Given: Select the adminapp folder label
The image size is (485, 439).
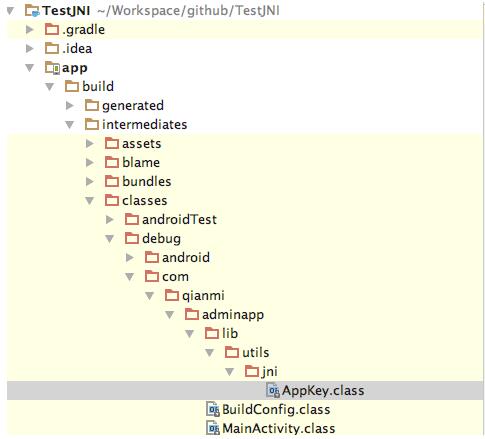Looking at the screenshot, I should tap(233, 315).
